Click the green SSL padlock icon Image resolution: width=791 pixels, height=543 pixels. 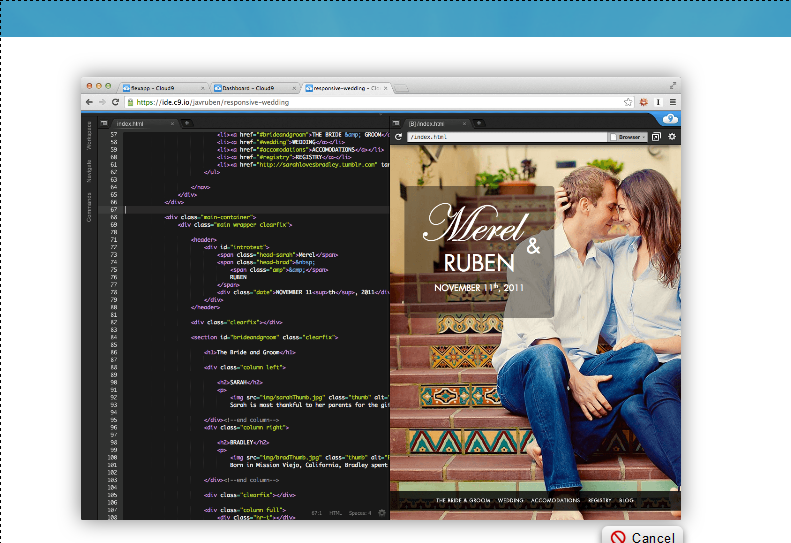point(130,102)
